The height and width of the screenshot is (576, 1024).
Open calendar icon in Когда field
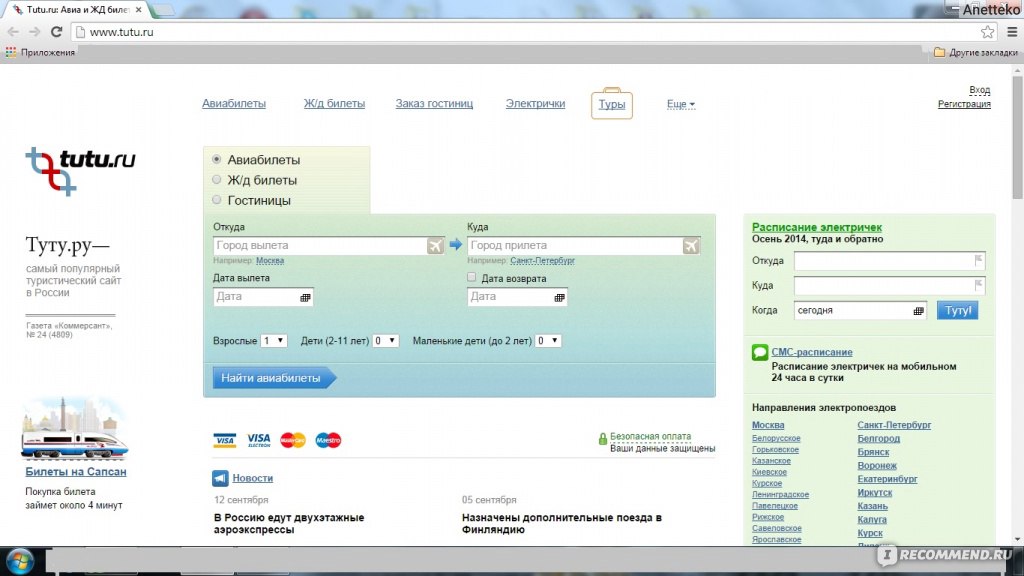point(918,311)
